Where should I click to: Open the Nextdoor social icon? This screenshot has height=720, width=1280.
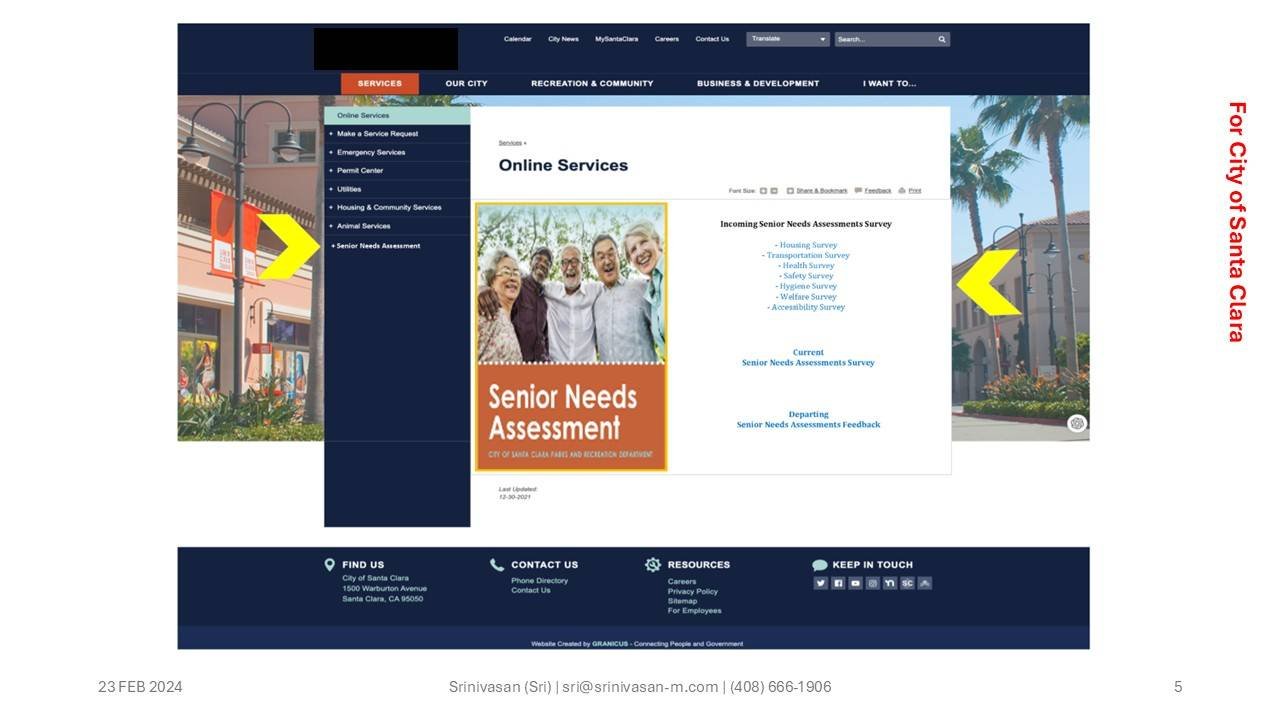point(890,583)
